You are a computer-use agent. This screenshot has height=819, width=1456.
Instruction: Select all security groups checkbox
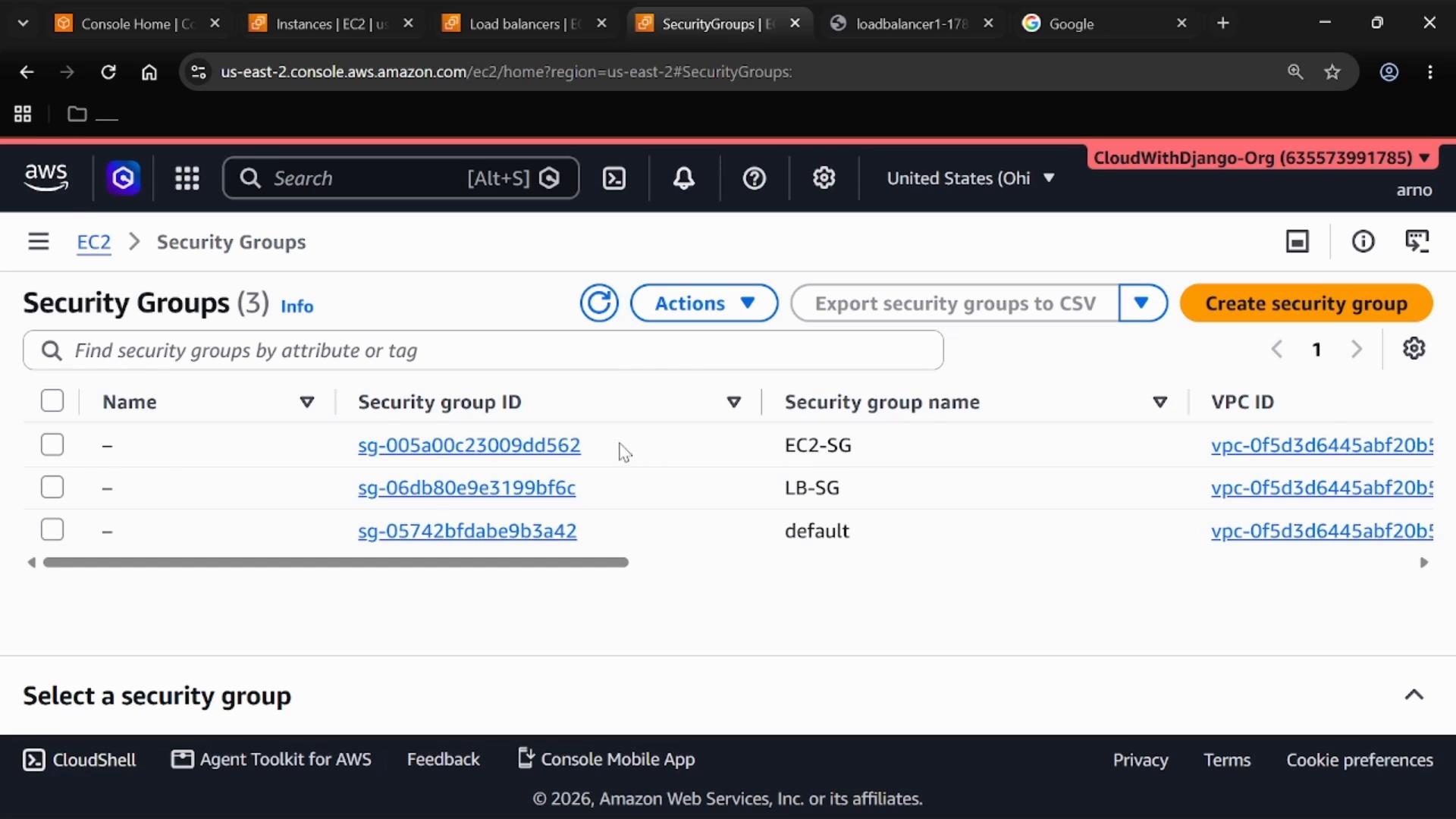click(x=52, y=400)
